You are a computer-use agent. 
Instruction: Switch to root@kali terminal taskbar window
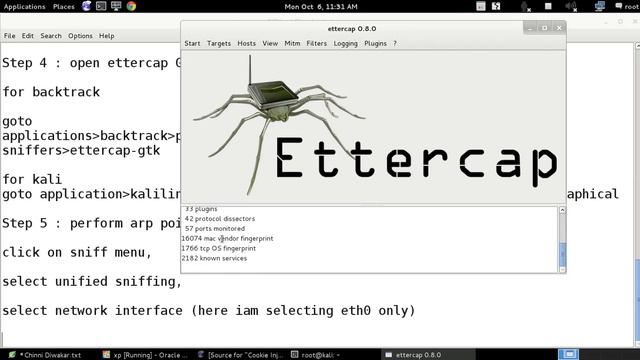[316, 355]
